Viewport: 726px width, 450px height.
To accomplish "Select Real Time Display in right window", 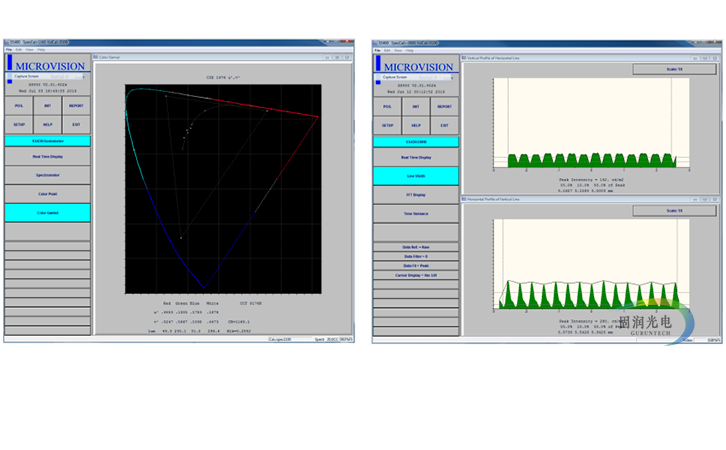I will (x=416, y=157).
